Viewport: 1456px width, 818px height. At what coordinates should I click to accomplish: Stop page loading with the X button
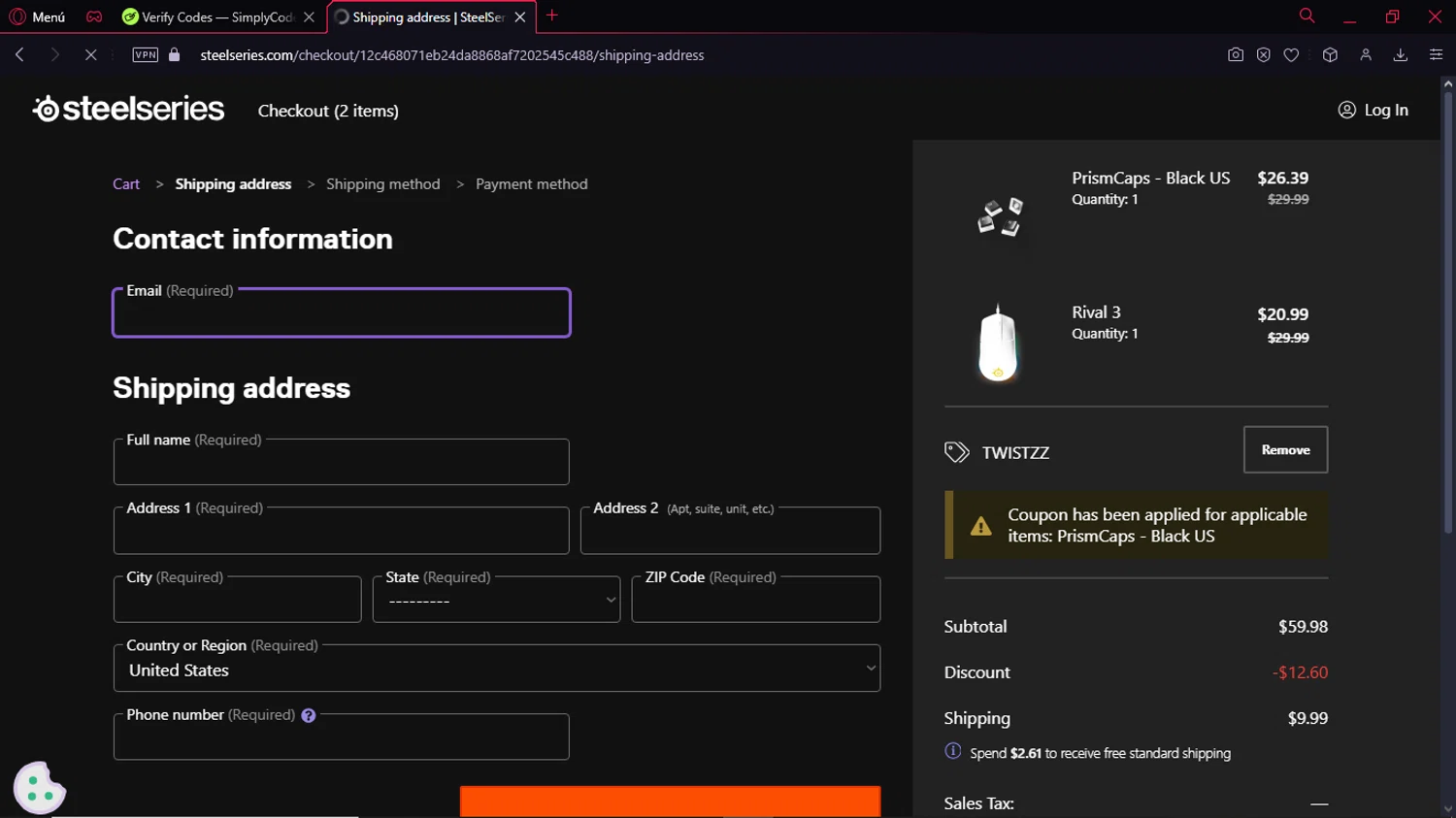pyautogui.click(x=90, y=55)
